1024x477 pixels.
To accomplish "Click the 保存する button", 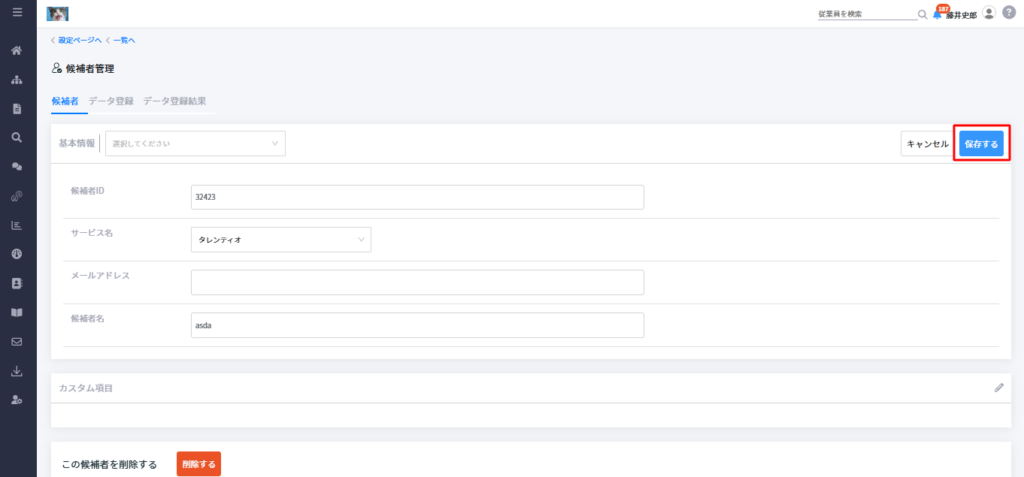I will pyautogui.click(x=982, y=144).
